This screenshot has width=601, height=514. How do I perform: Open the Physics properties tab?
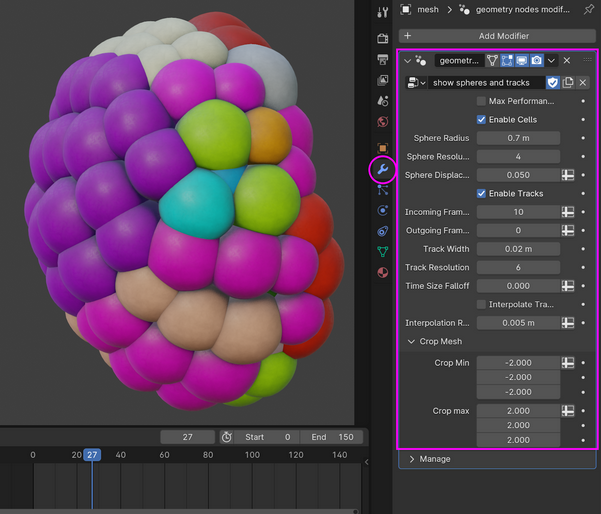383,210
